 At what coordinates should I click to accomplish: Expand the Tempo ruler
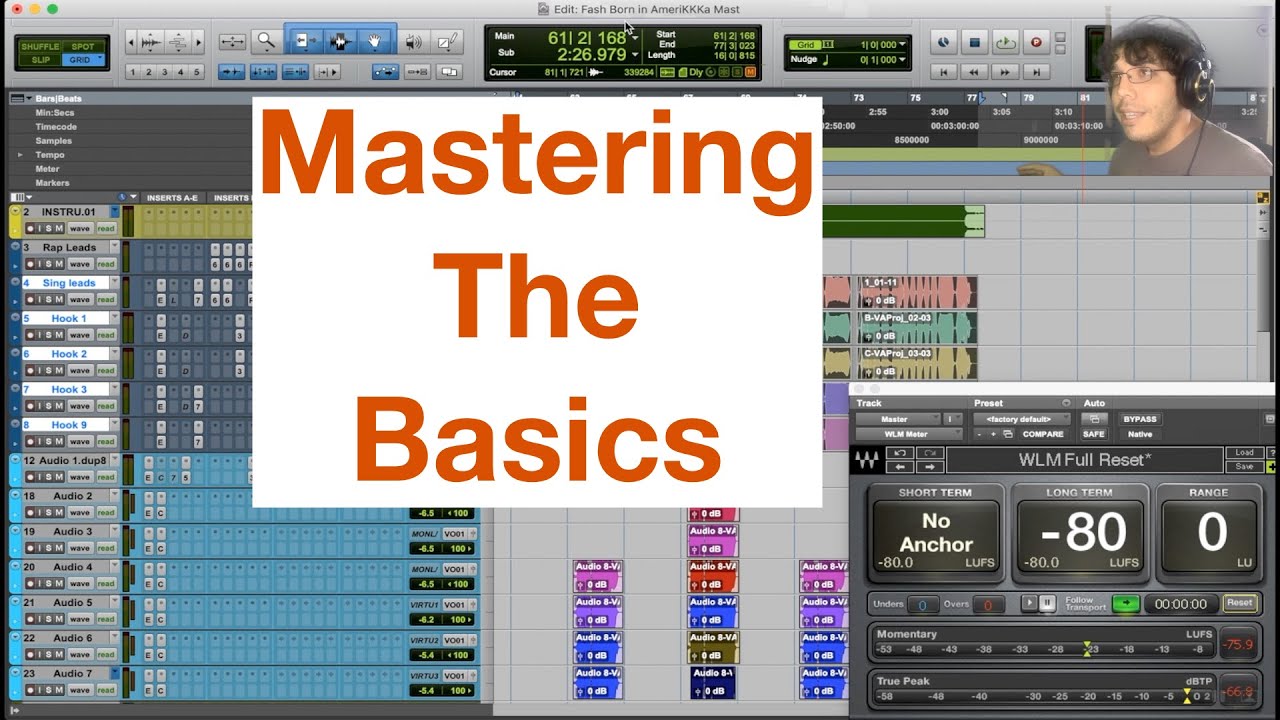[x=20, y=155]
